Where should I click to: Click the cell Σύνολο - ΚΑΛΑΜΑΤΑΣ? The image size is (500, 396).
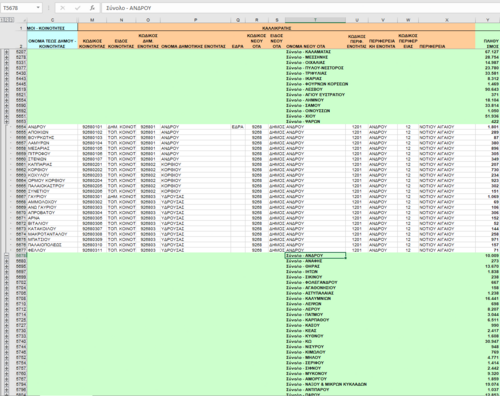click(x=315, y=52)
